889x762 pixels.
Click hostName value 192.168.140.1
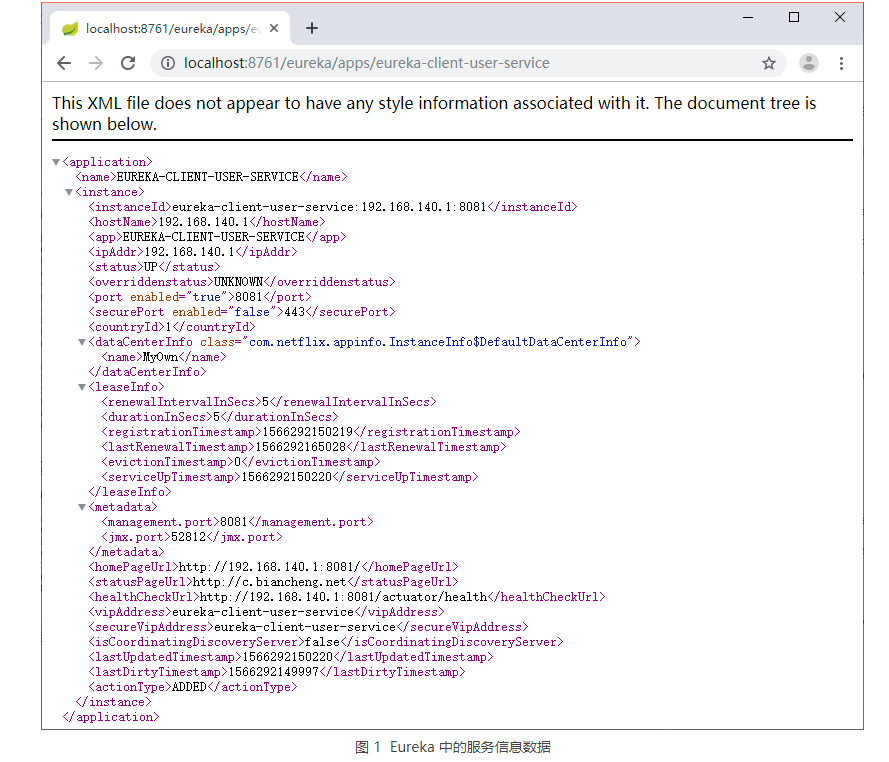(204, 222)
